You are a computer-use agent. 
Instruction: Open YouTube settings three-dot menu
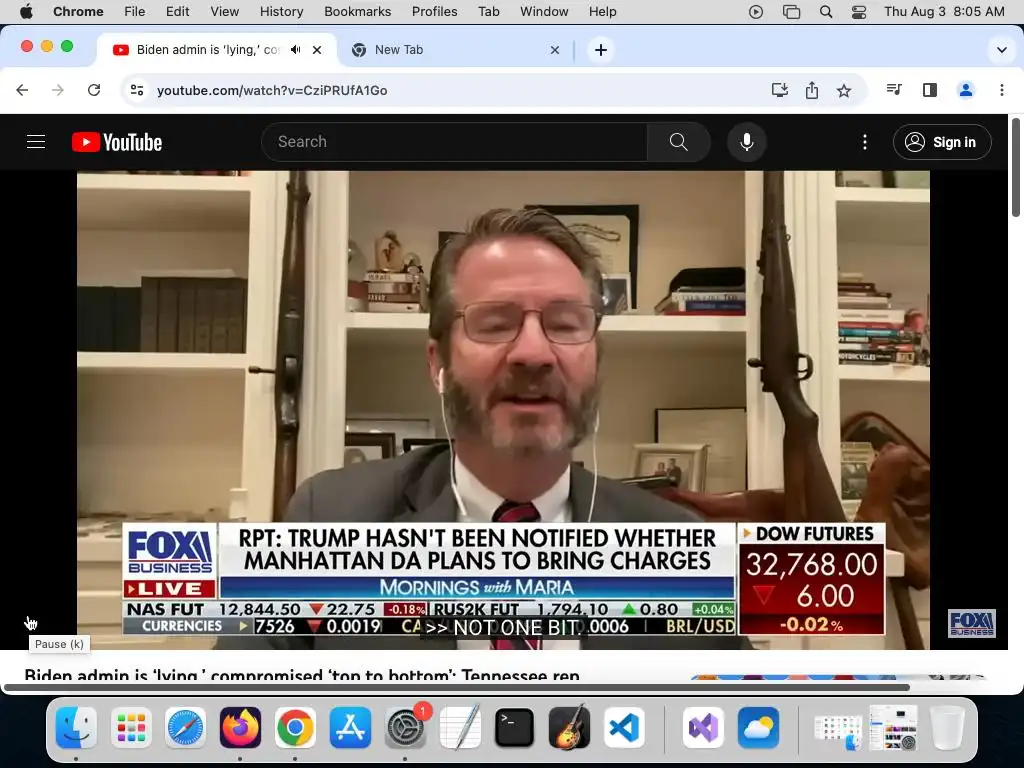coord(865,142)
